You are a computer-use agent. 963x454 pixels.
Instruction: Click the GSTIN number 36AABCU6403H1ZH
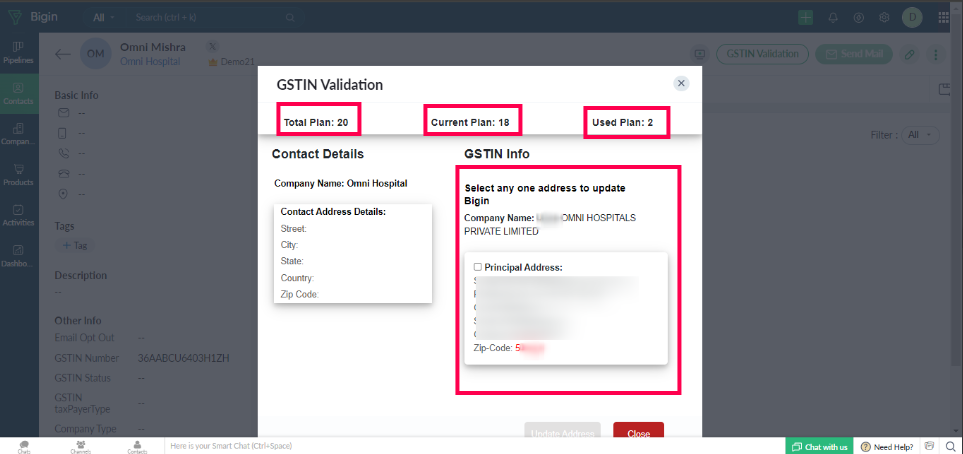click(x=184, y=358)
